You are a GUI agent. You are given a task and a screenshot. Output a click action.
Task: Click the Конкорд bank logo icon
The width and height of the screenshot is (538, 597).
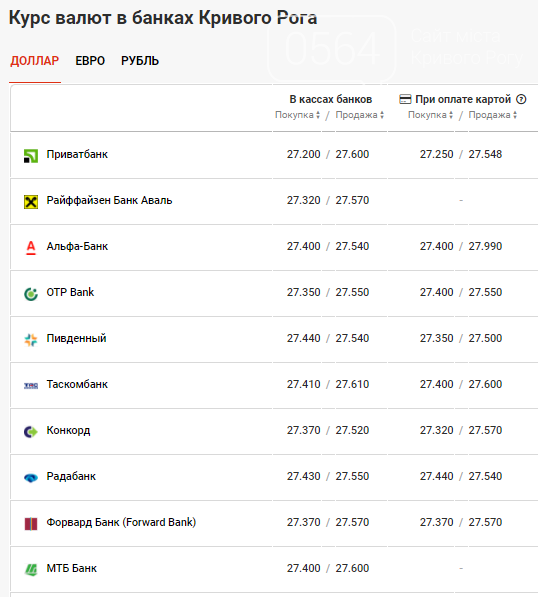pos(31,432)
